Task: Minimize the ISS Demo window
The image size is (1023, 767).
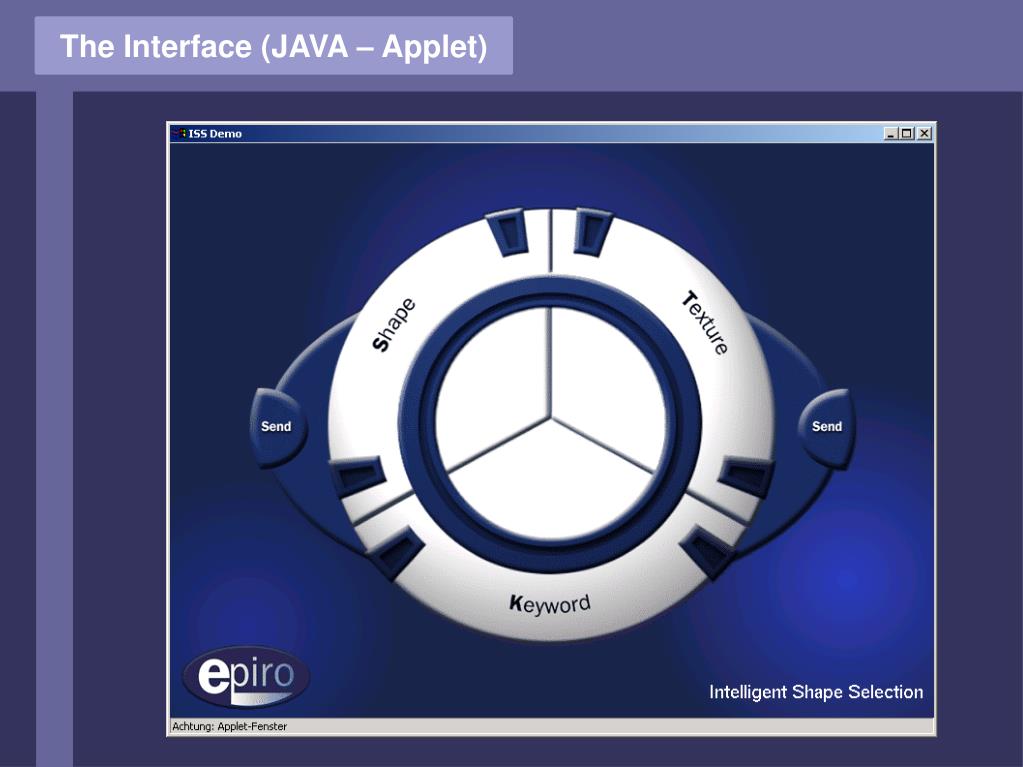Action: point(891,133)
